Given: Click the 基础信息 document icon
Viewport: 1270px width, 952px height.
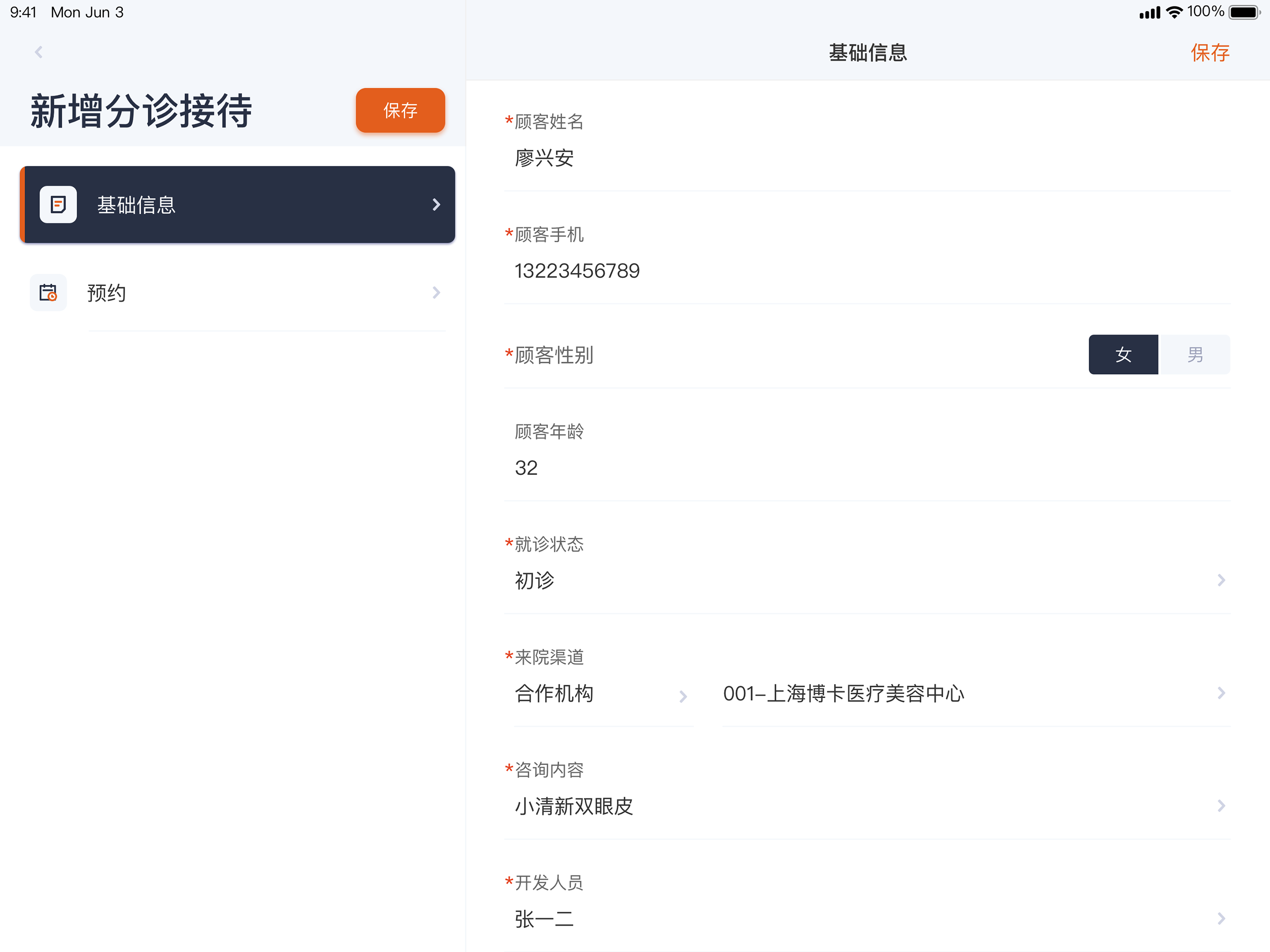Looking at the screenshot, I should click(58, 205).
